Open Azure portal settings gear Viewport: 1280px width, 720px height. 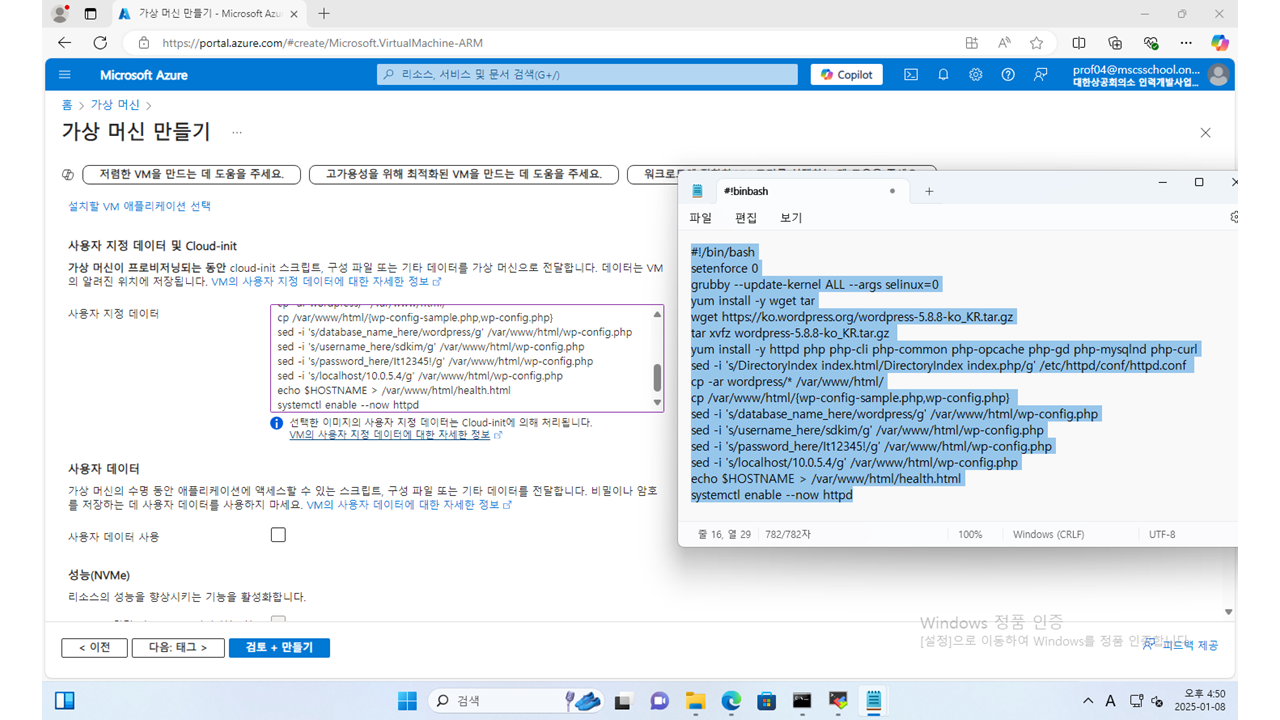point(975,75)
